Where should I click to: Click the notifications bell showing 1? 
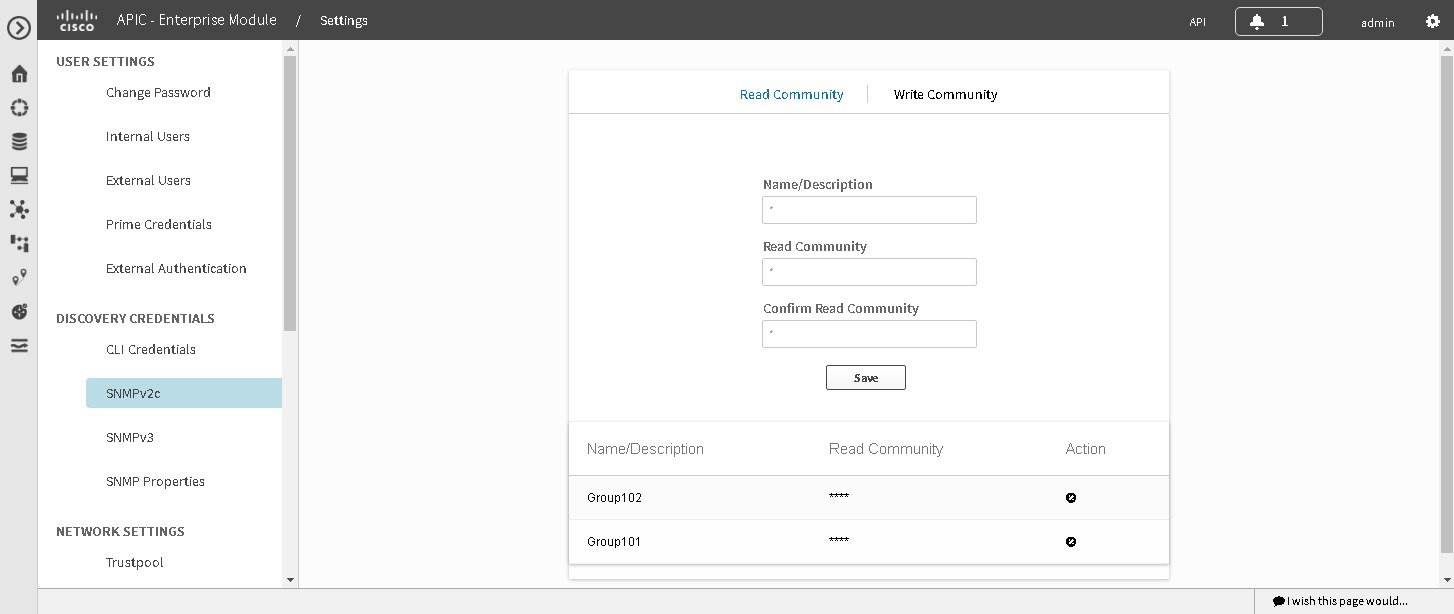point(1278,20)
